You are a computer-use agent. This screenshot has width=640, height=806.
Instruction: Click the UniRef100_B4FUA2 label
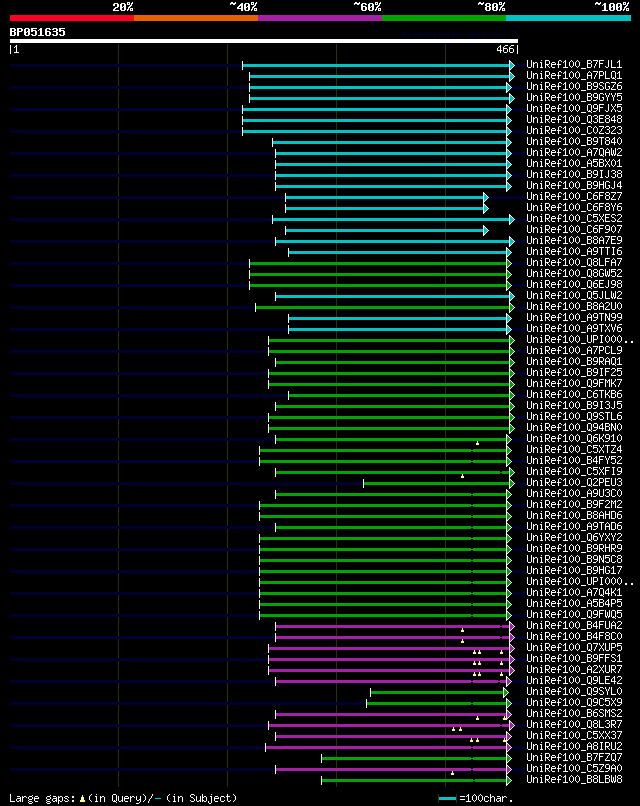tap(574, 626)
